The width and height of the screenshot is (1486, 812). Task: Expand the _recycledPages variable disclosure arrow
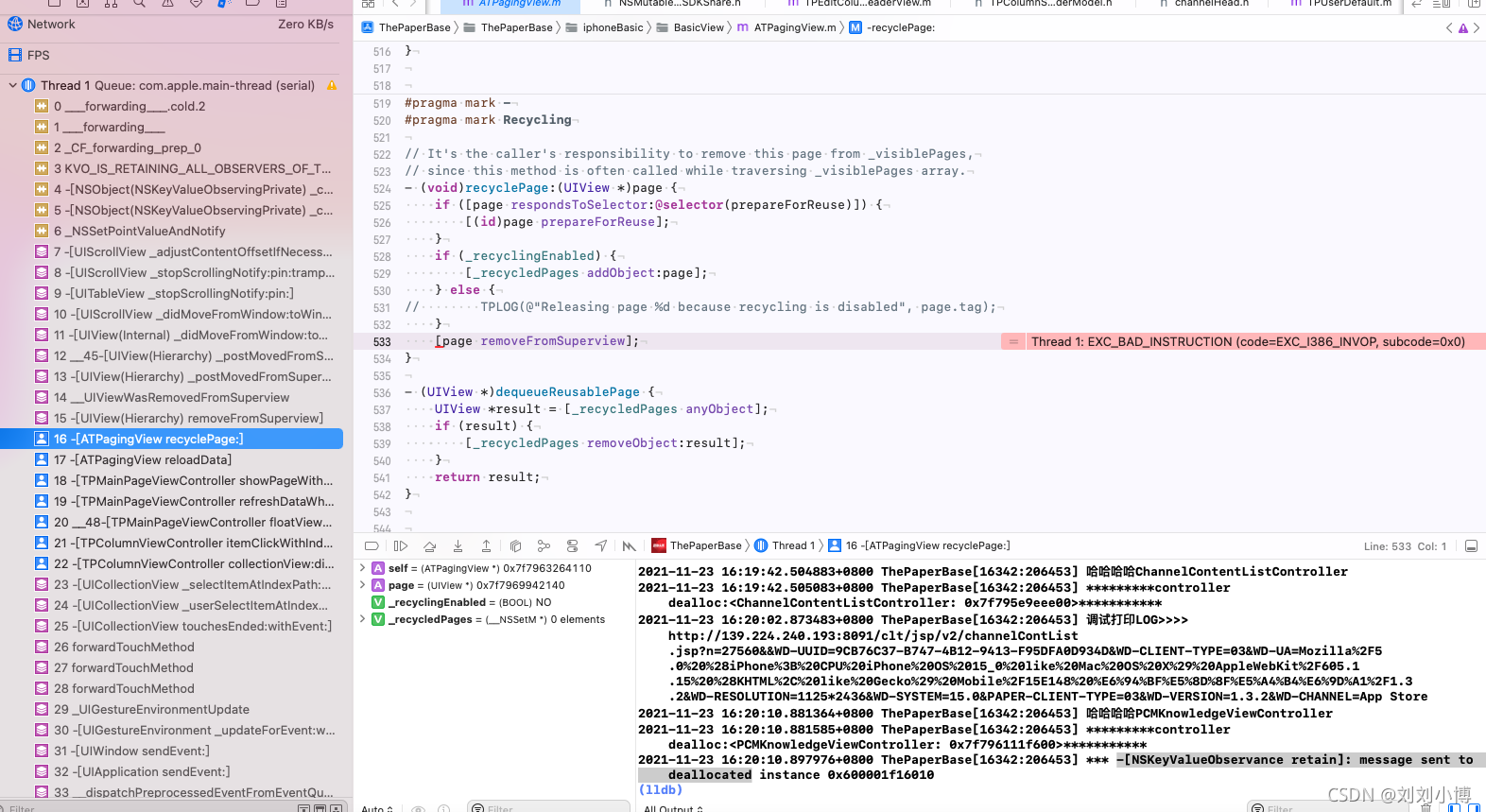pos(362,619)
